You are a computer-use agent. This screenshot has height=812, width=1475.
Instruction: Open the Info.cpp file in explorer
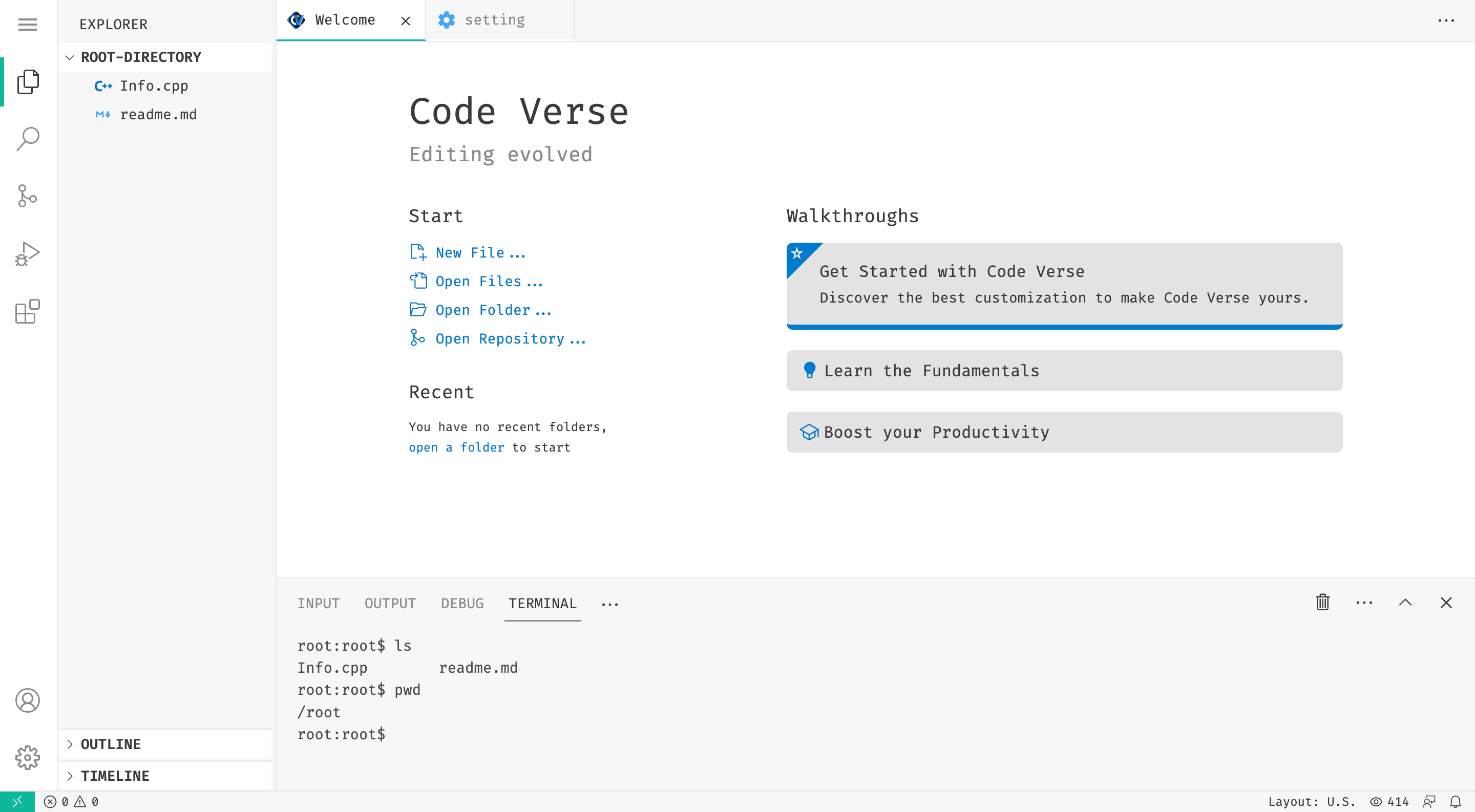coord(154,86)
